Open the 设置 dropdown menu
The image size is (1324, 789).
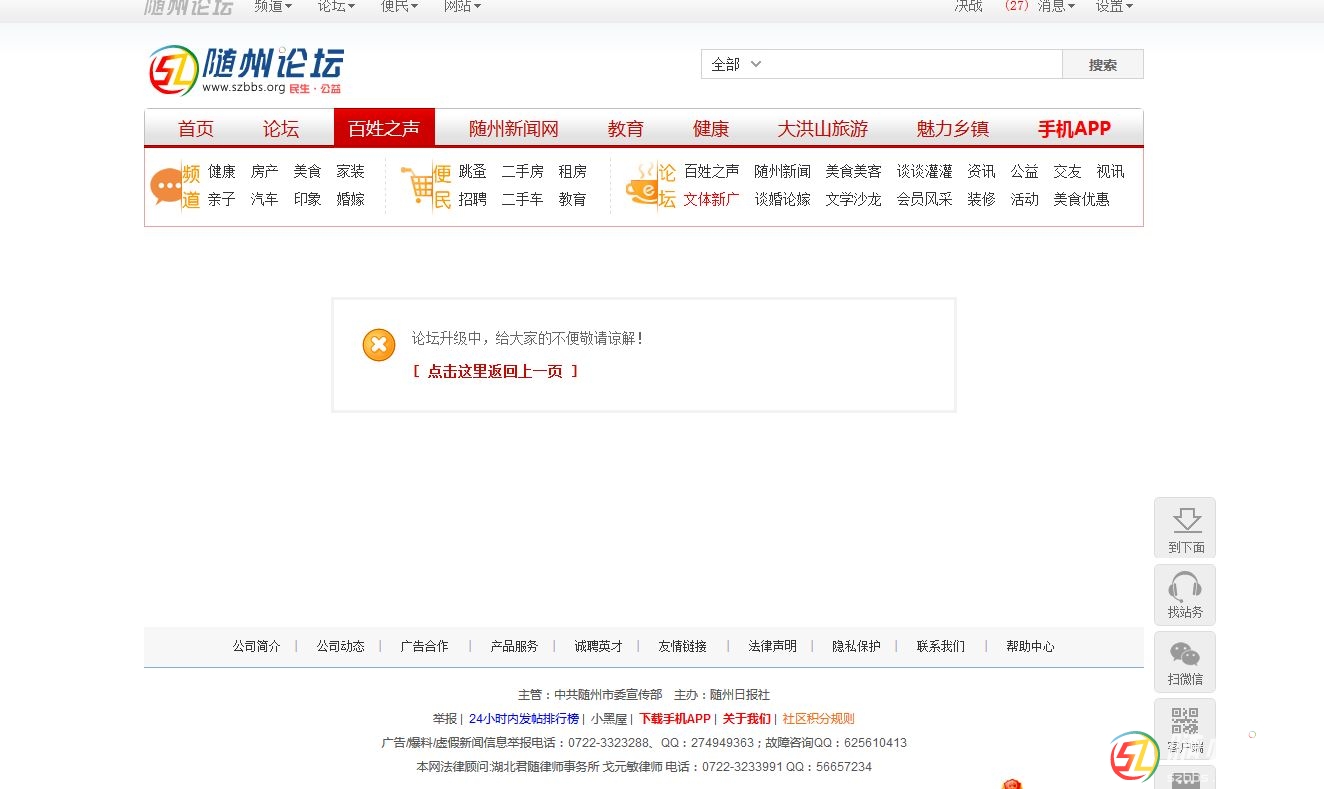tap(1114, 6)
